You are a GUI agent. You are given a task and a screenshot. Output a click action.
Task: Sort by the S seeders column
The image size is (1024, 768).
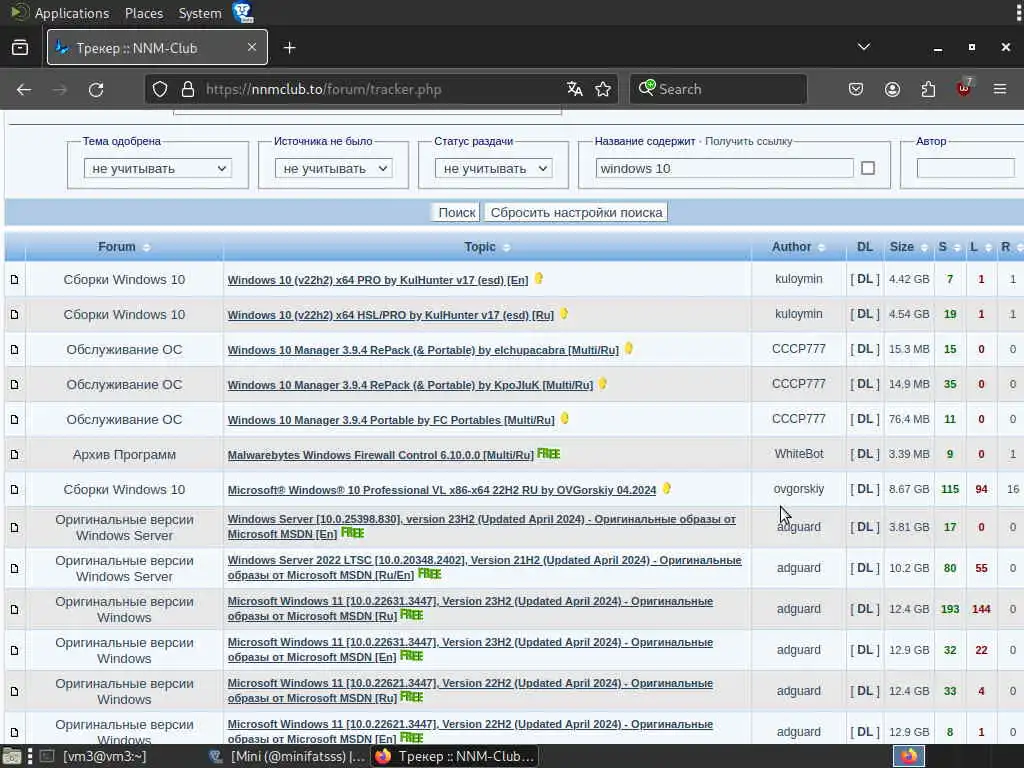(942, 247)
